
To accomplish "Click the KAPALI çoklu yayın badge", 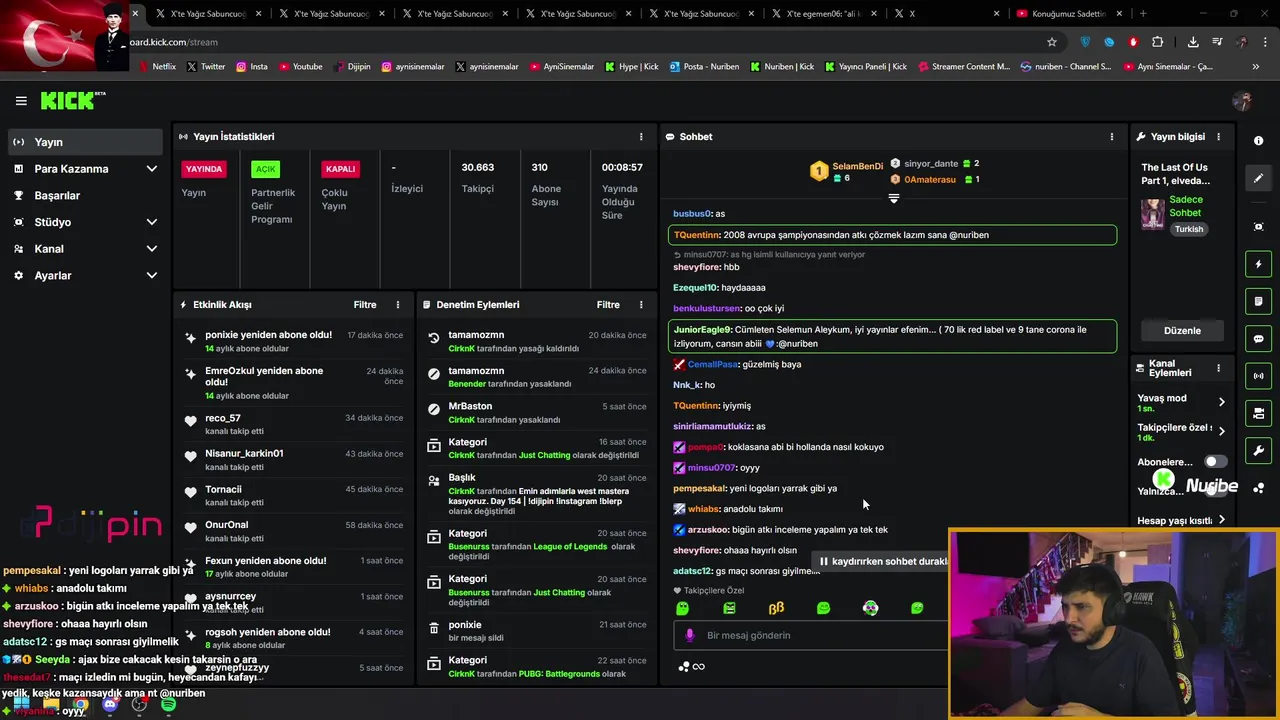I will (340, 169).
